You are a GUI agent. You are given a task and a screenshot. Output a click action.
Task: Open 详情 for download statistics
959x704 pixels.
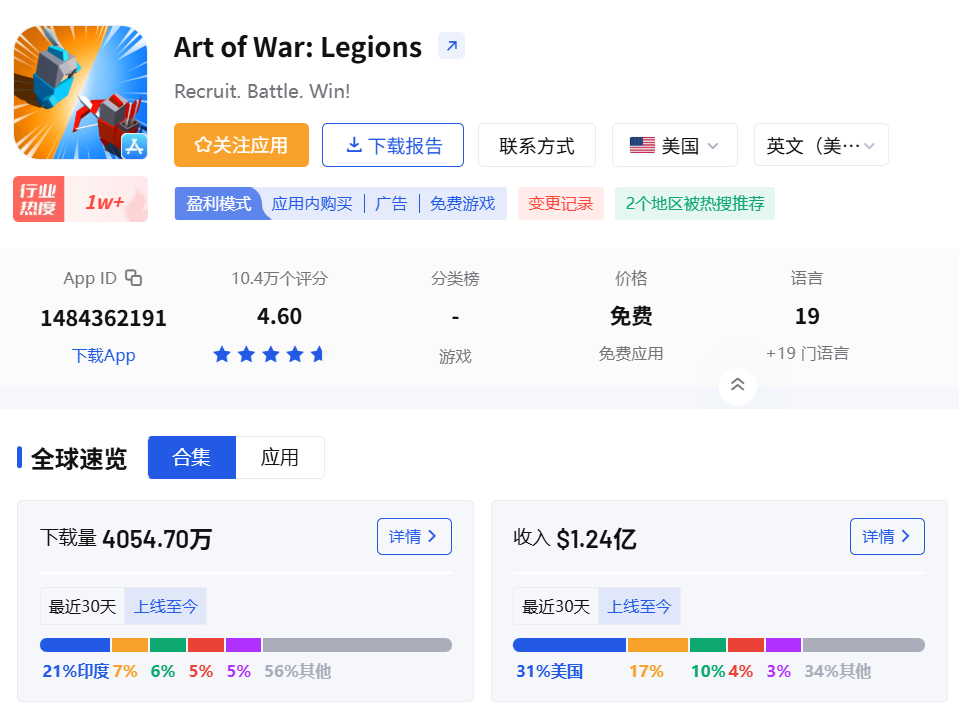(413, 536)
